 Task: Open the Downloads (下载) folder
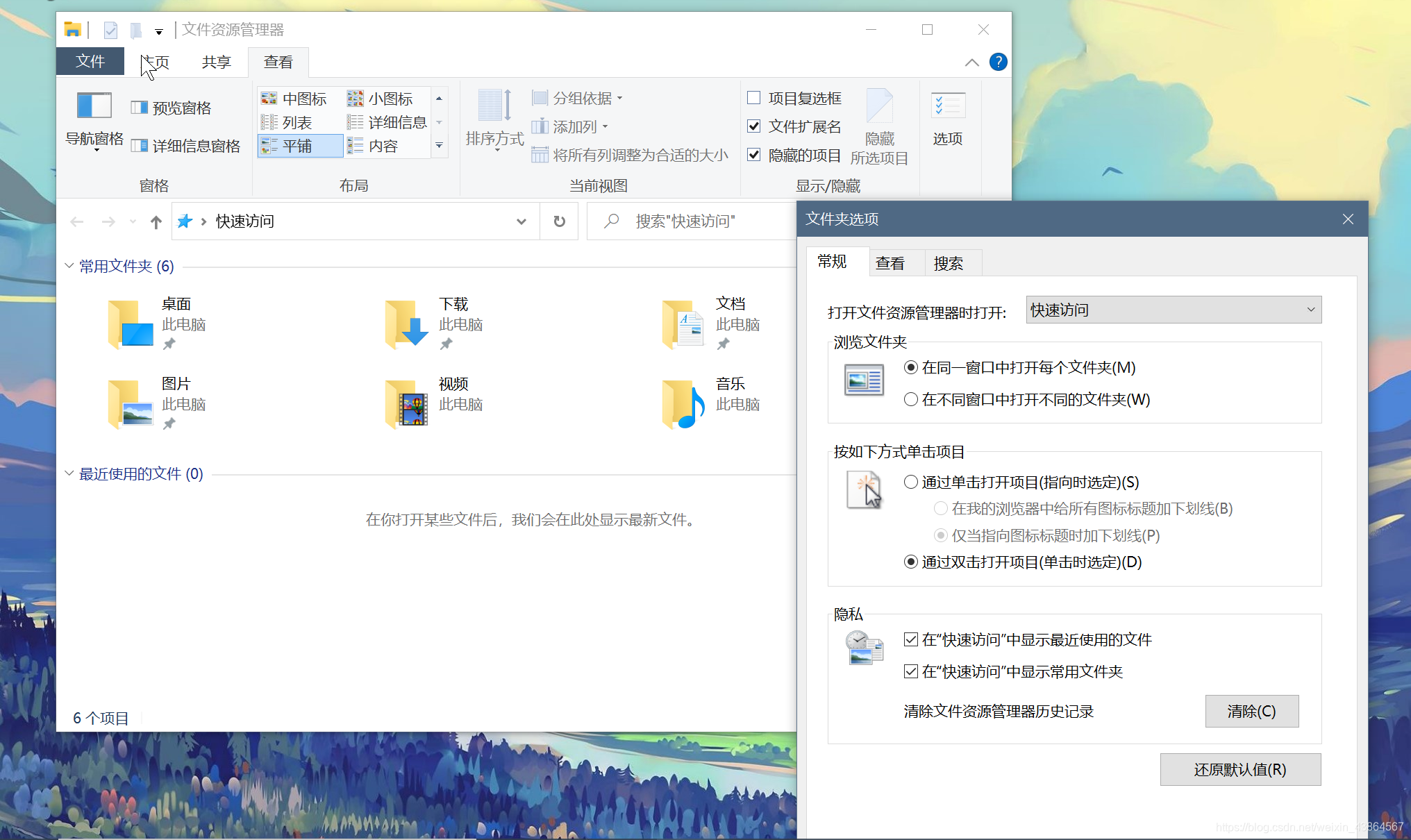coord(435,324)
